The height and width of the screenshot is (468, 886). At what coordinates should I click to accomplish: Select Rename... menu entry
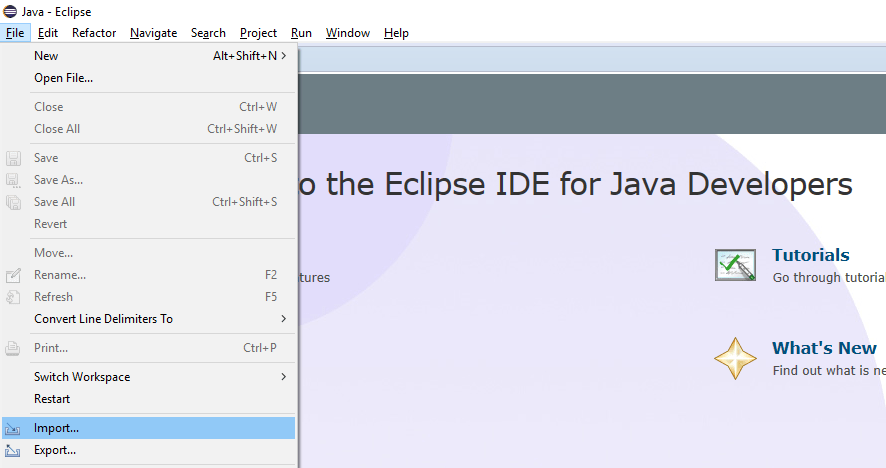click(149, 275)
